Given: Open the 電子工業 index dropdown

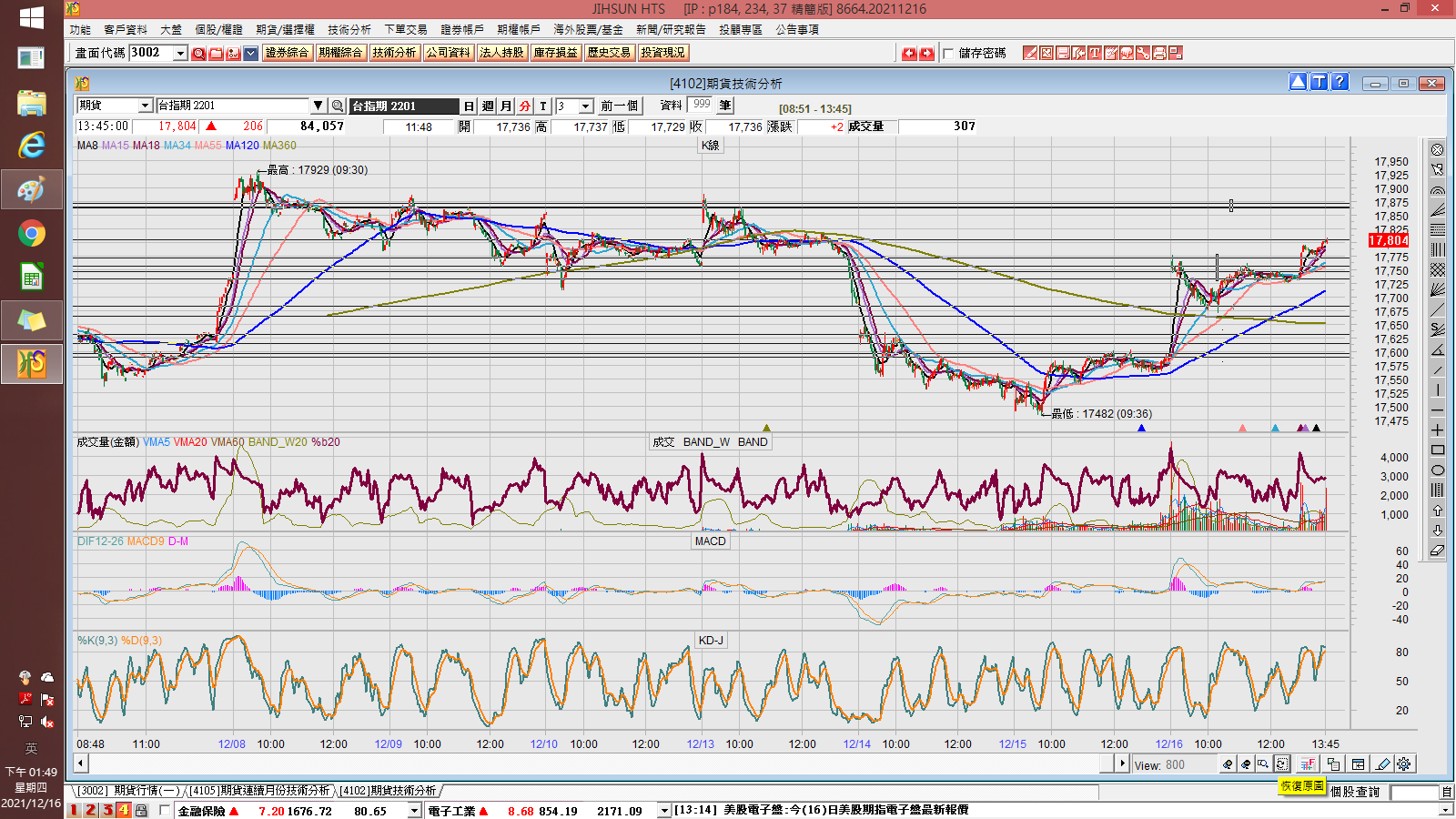Looking at the screenshot, I should pyautogui.click(x=664, y=811).
